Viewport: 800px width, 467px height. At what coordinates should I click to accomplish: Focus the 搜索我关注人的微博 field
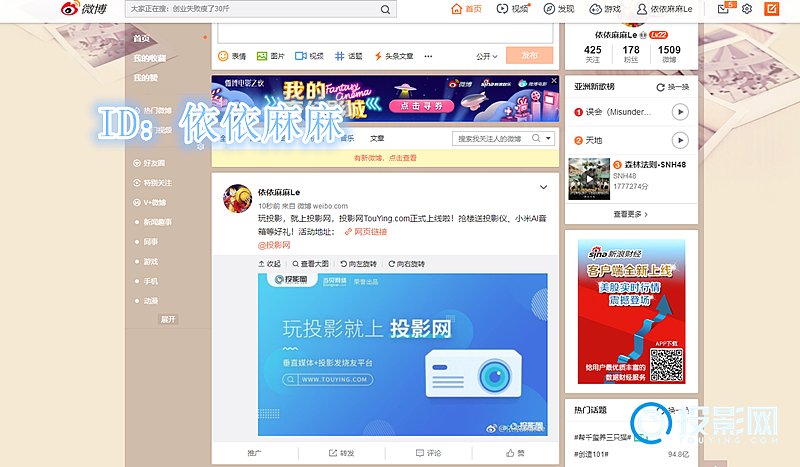click(x=491, y=138)
